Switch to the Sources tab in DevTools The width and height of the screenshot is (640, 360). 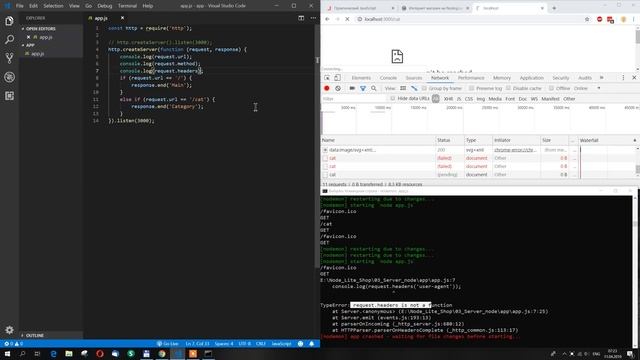[x=413, y=78]
